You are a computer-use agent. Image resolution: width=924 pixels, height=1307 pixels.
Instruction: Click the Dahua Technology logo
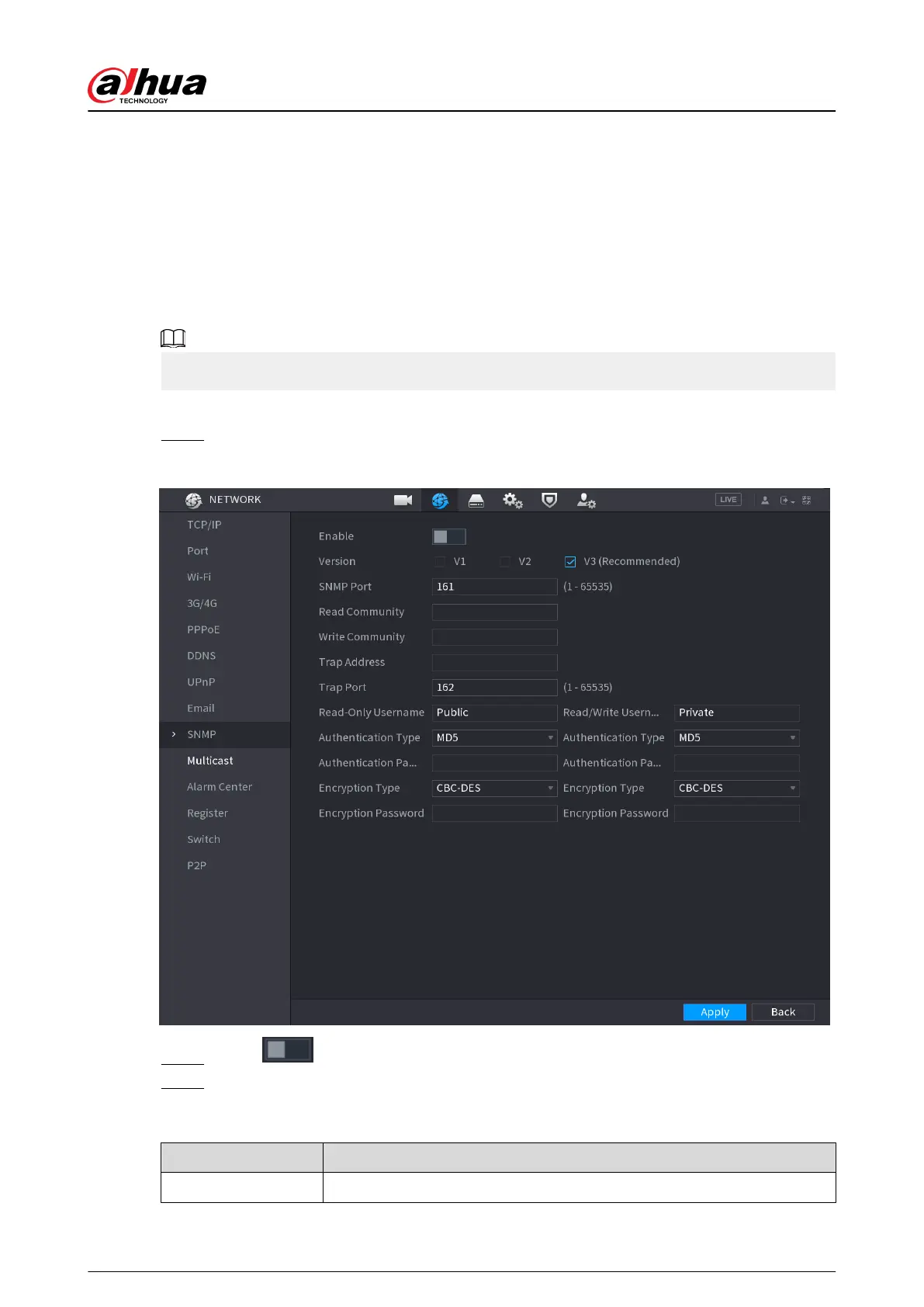(x=147, y=85)
